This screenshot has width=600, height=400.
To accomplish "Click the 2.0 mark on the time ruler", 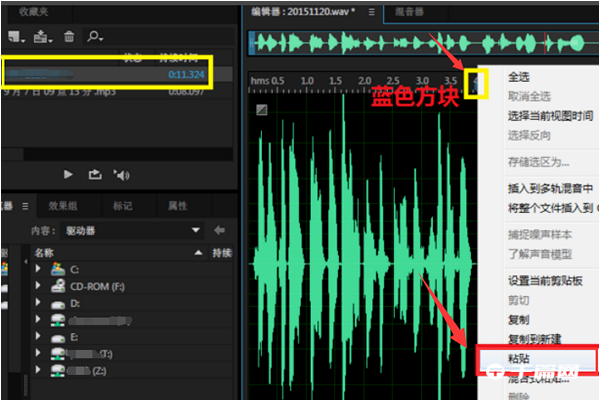I will 364,81.
